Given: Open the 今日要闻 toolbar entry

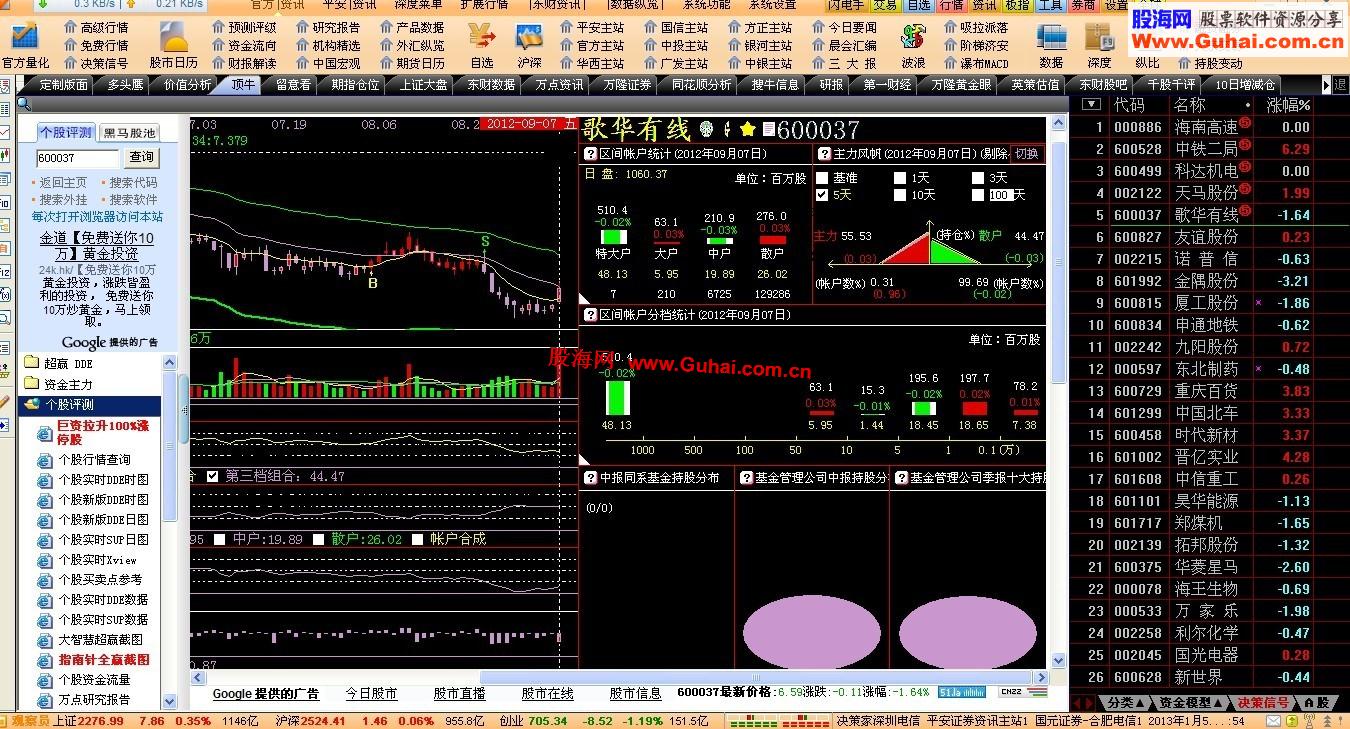Looking at the screenshot, I should (844, 28).
